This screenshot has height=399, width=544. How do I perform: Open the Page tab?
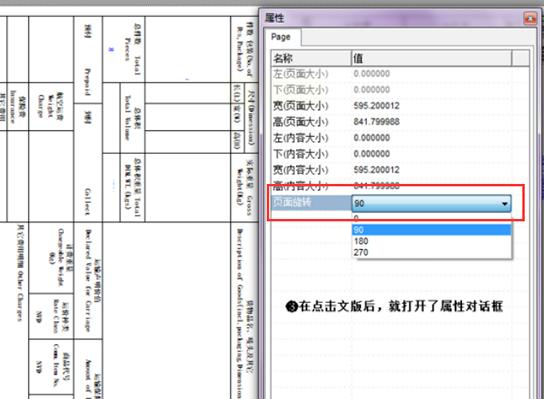coord(282,37)
